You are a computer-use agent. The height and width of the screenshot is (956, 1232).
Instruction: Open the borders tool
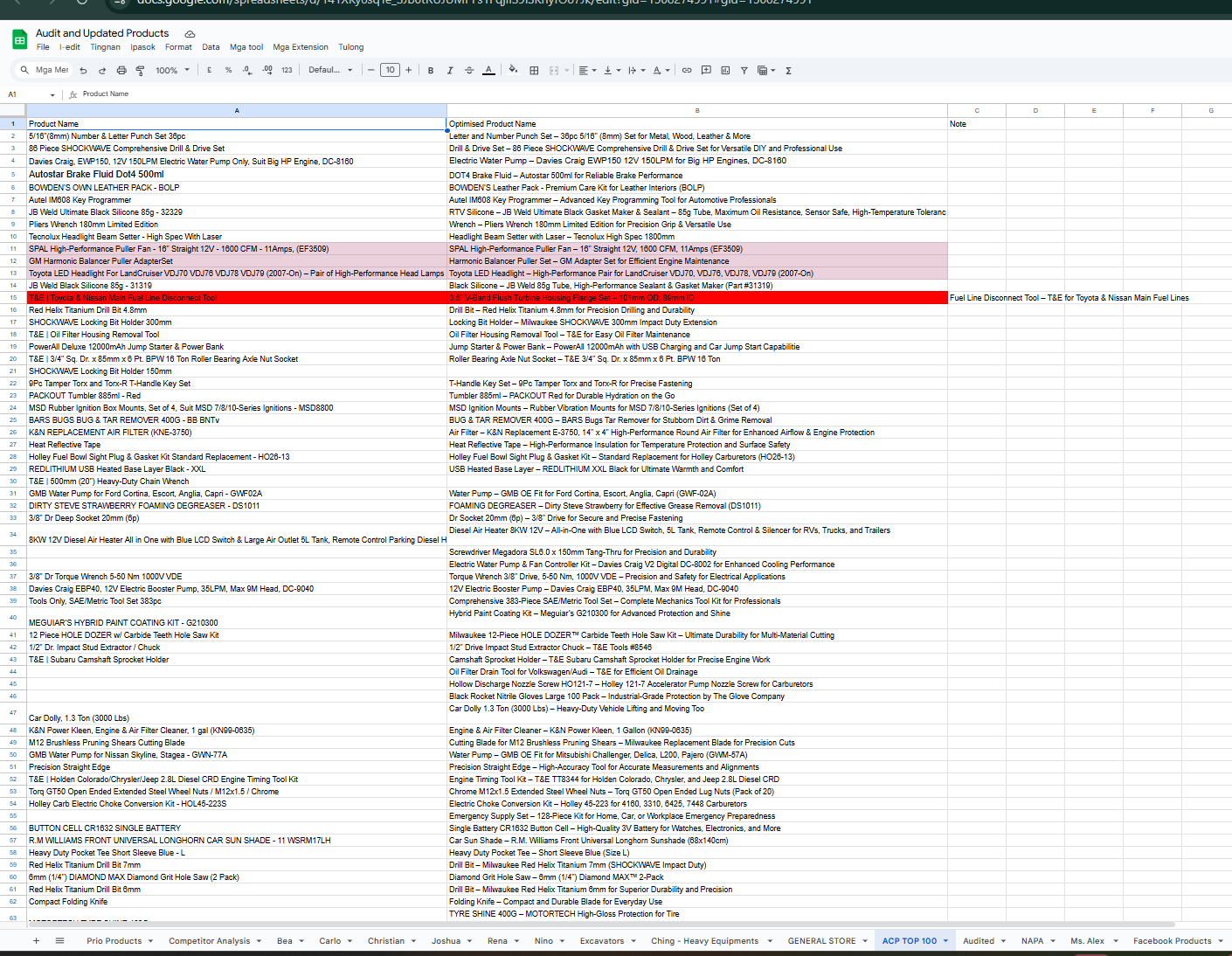[534, 70]
